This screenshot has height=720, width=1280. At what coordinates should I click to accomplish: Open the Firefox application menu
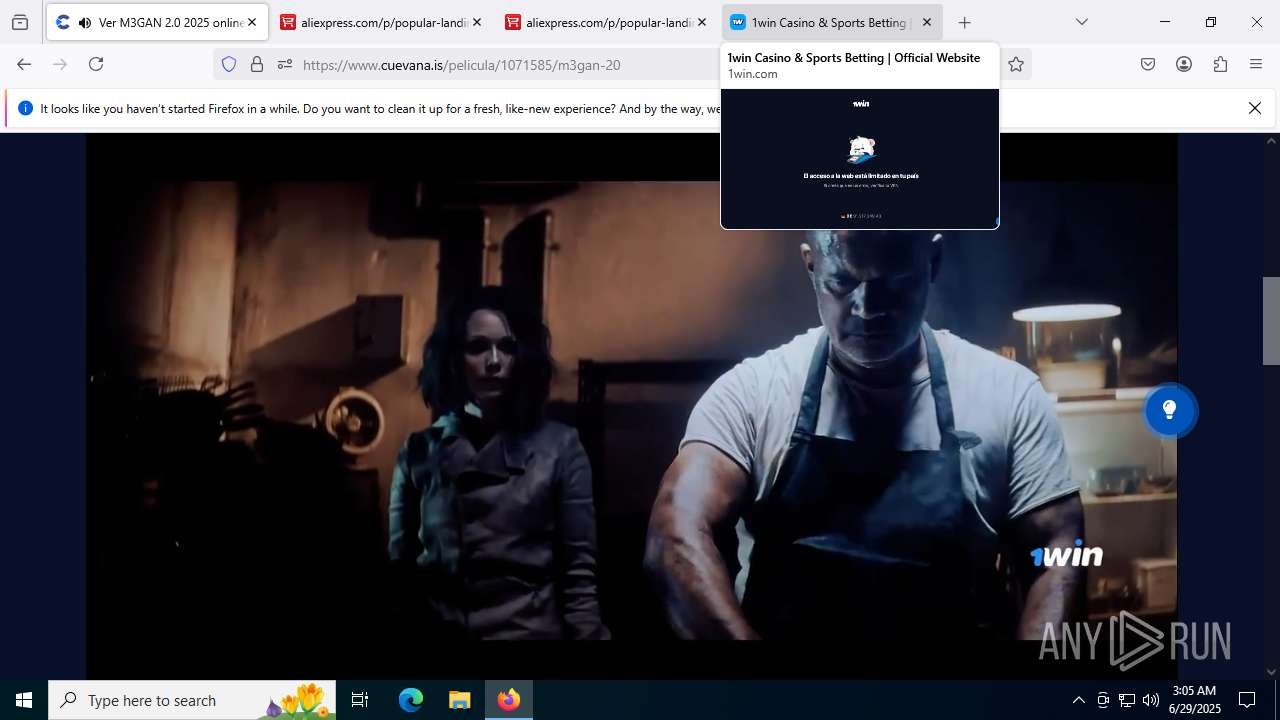point(1256,64)
